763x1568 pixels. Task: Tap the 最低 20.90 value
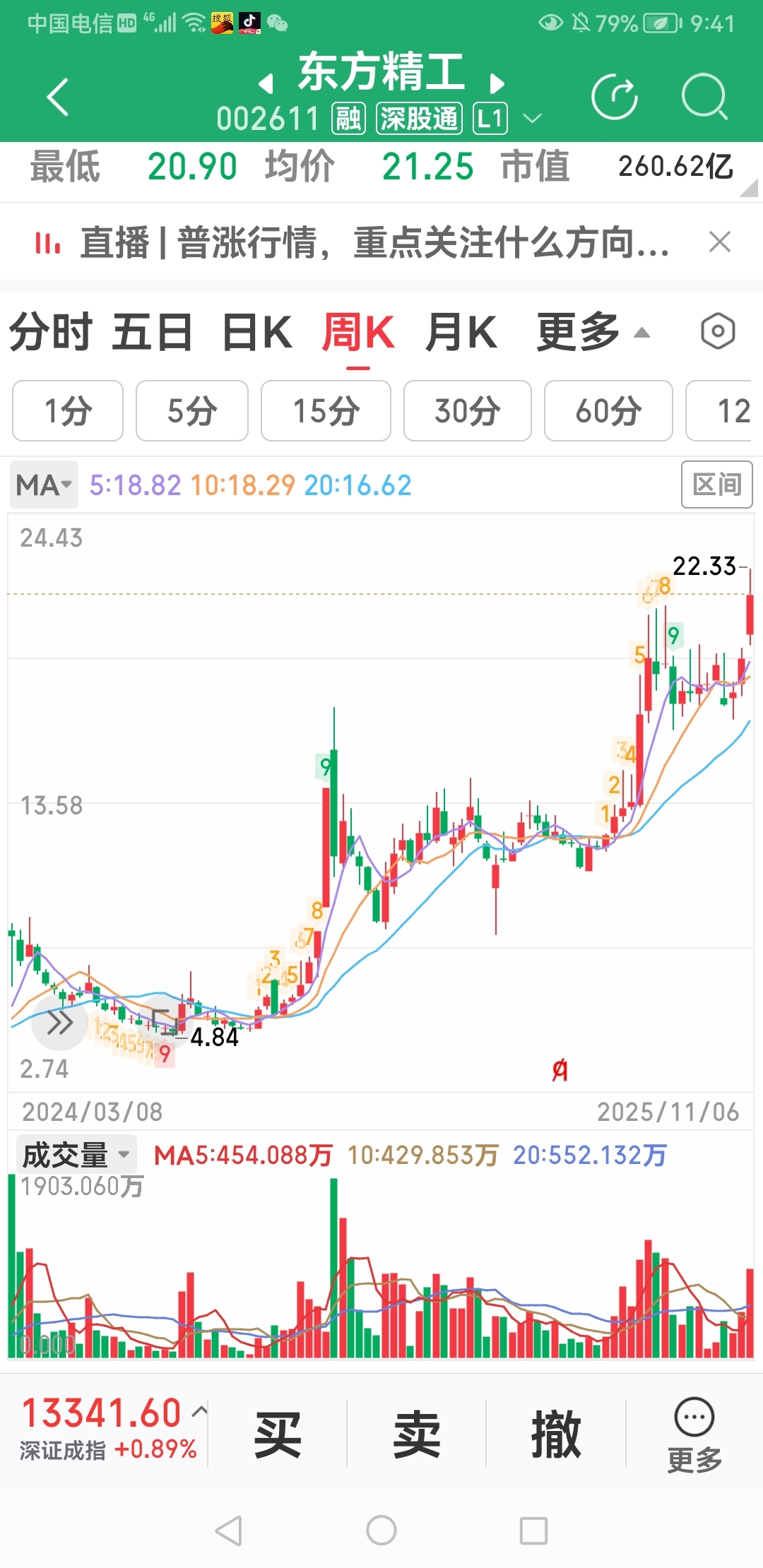tap(192, 167)
